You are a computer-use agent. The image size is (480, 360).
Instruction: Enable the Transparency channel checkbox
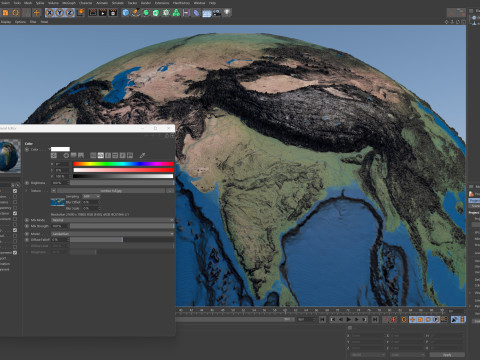coord(15,208)
